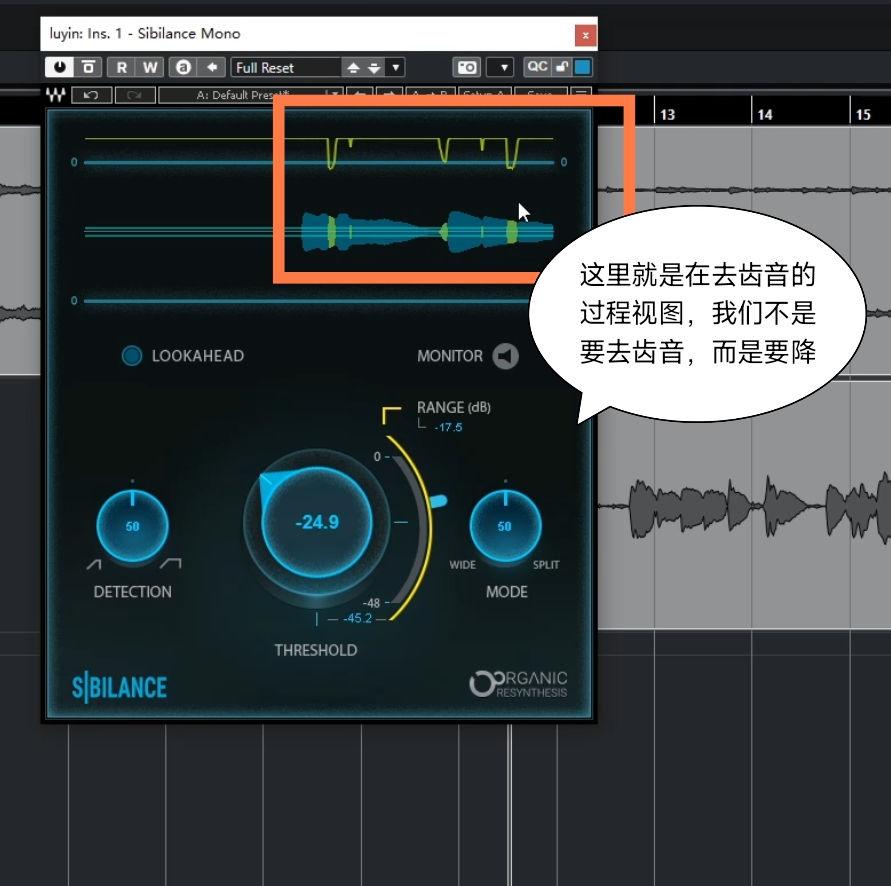Enable Write automation (W) button
The width and height of the screenshot is (891, 886).
pyautogui.click(x=149, y=67)
